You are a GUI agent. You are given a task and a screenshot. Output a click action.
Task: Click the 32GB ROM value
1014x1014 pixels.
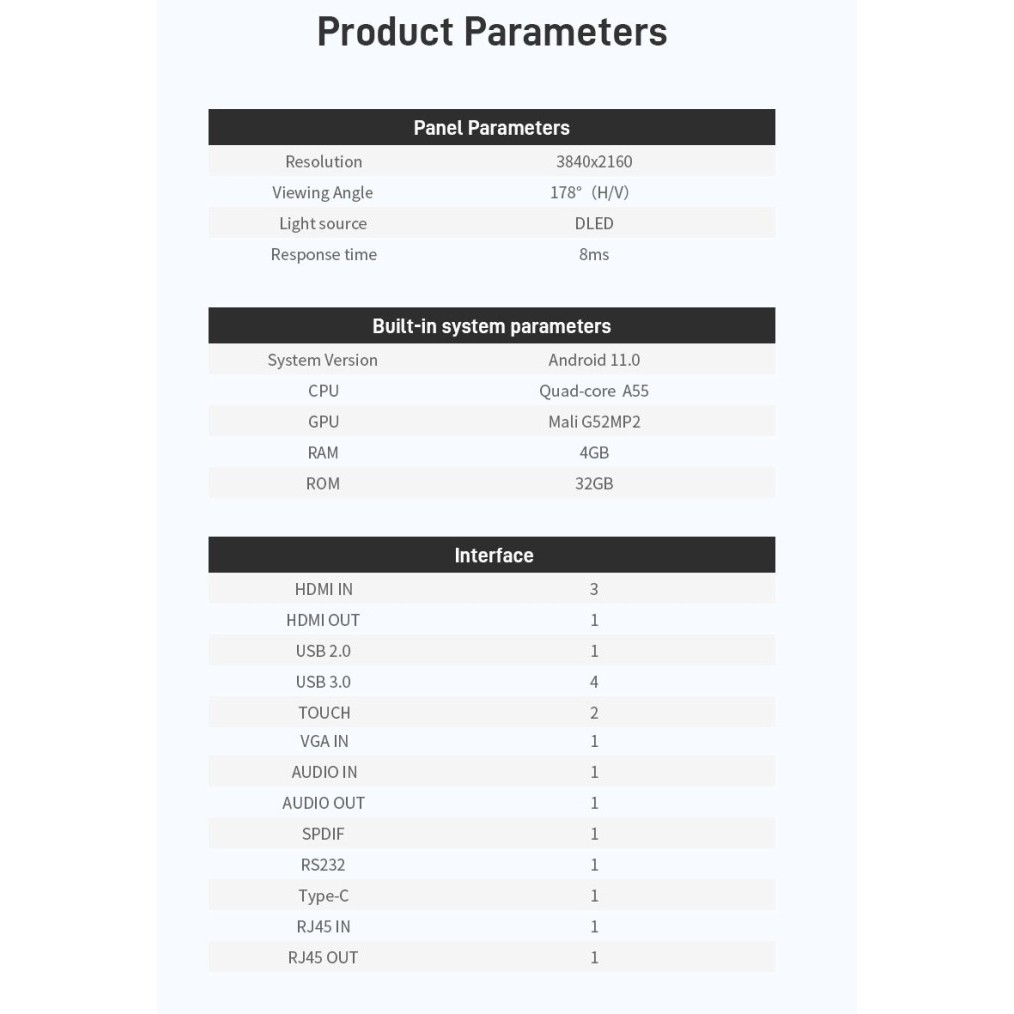click(x=594, y=484)
